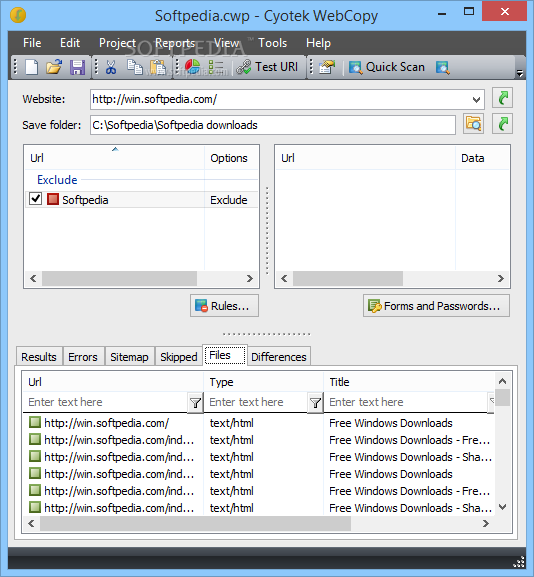Switch to the Skipped tab
The image size is (534, 577).
point(178,357)
